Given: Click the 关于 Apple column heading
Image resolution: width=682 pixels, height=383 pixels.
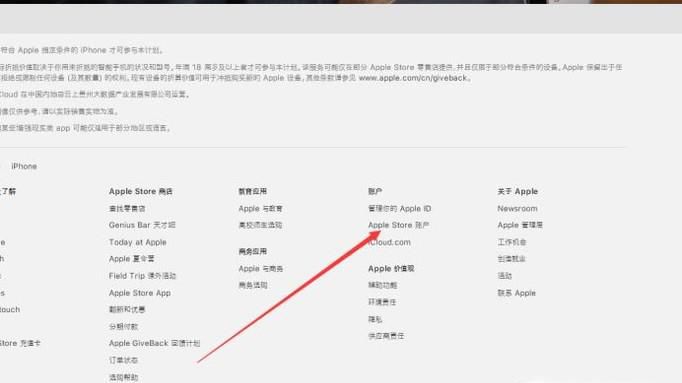Looking at the screenshot, I should (518, 191).
